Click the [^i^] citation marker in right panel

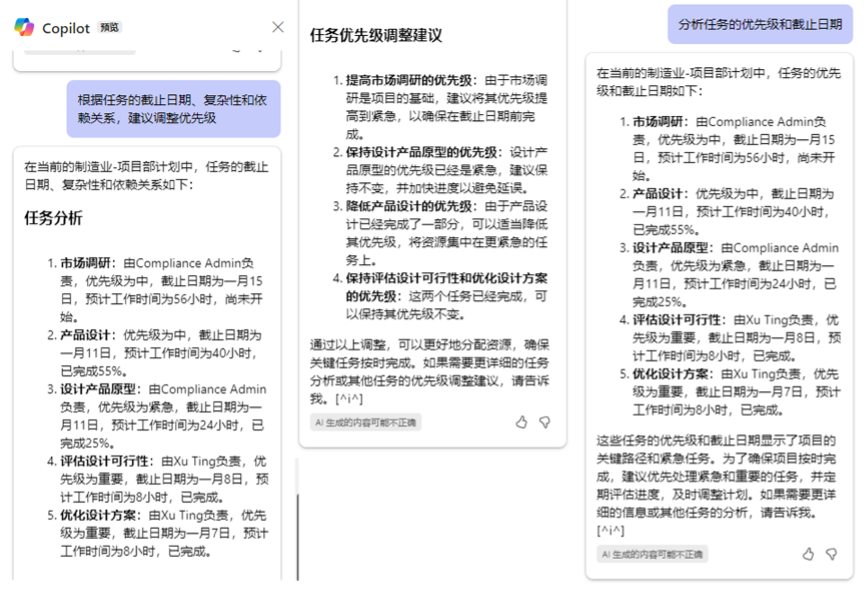[x=610, y=530]
